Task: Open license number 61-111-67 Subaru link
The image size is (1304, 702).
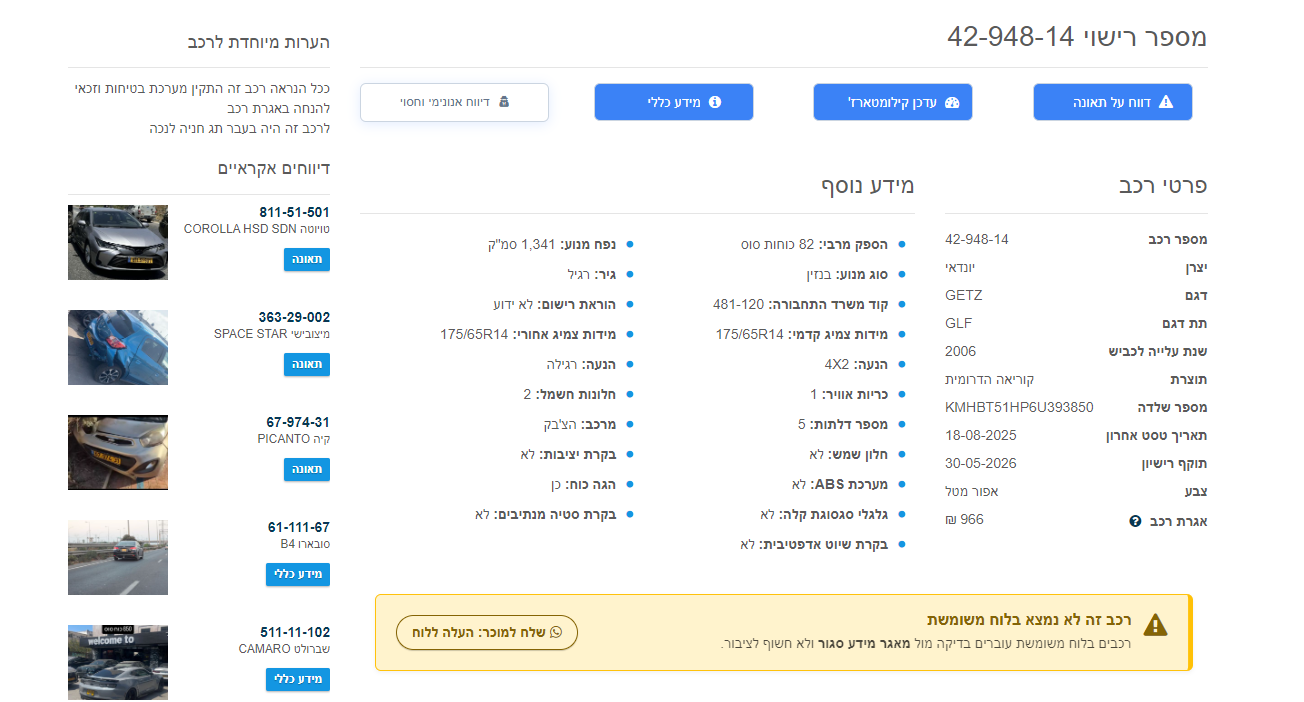Action: (x=298, y=527)
